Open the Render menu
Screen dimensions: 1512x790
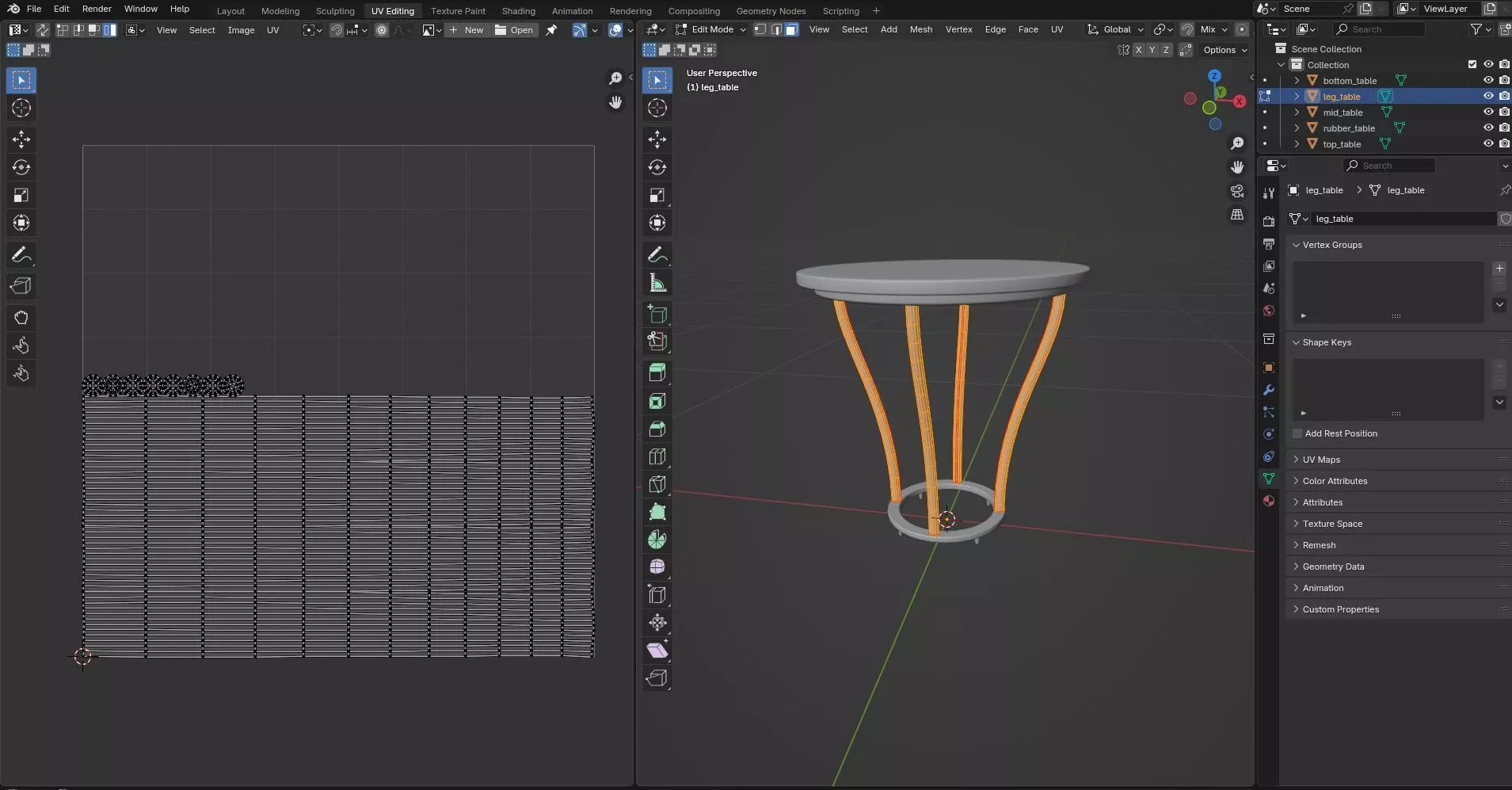pos(97,9)
